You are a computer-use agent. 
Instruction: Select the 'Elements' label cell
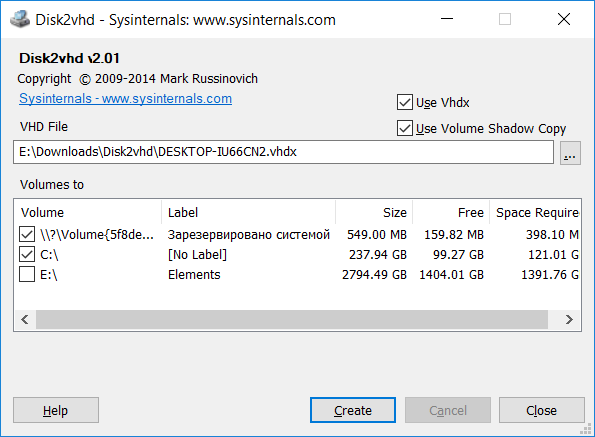[194, 274]
